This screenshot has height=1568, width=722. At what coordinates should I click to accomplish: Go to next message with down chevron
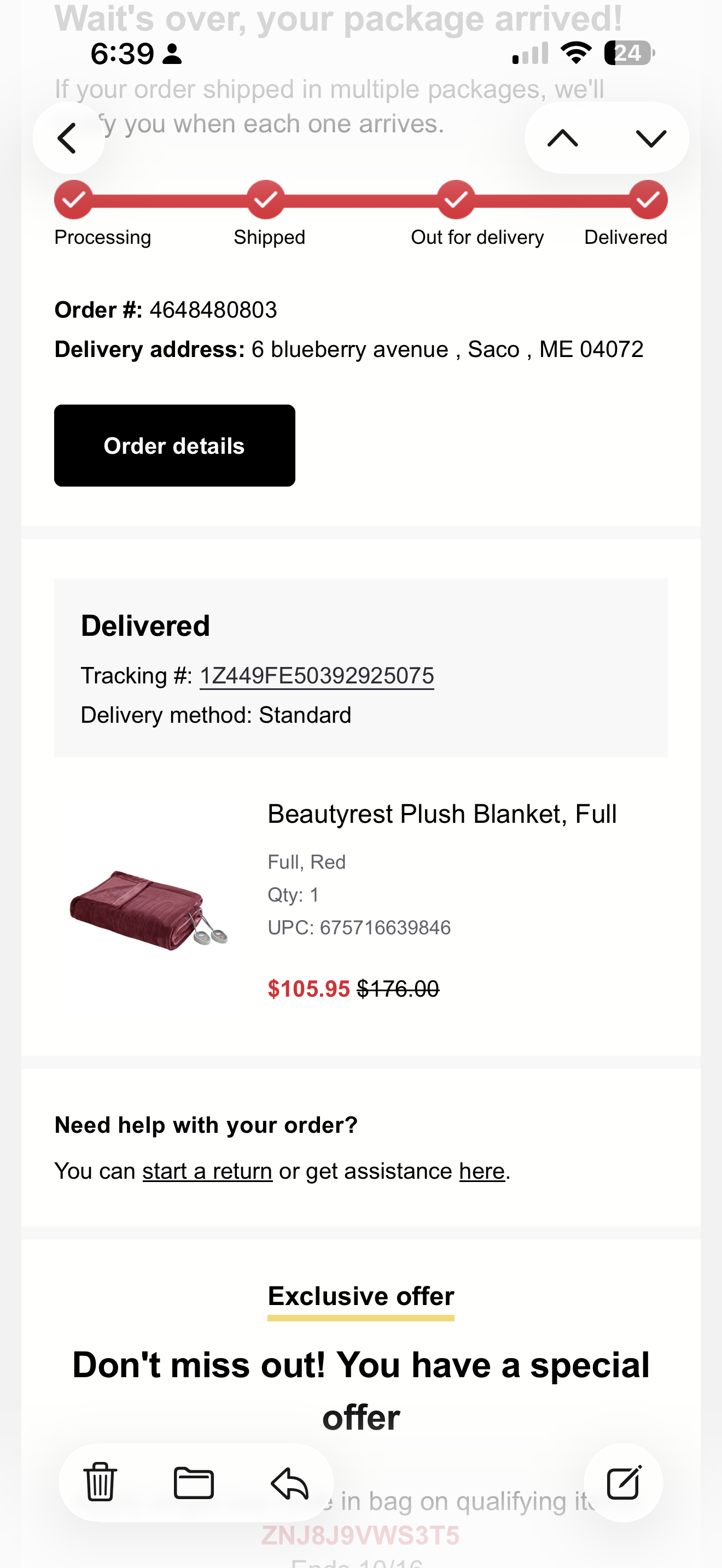coord(651,138)
